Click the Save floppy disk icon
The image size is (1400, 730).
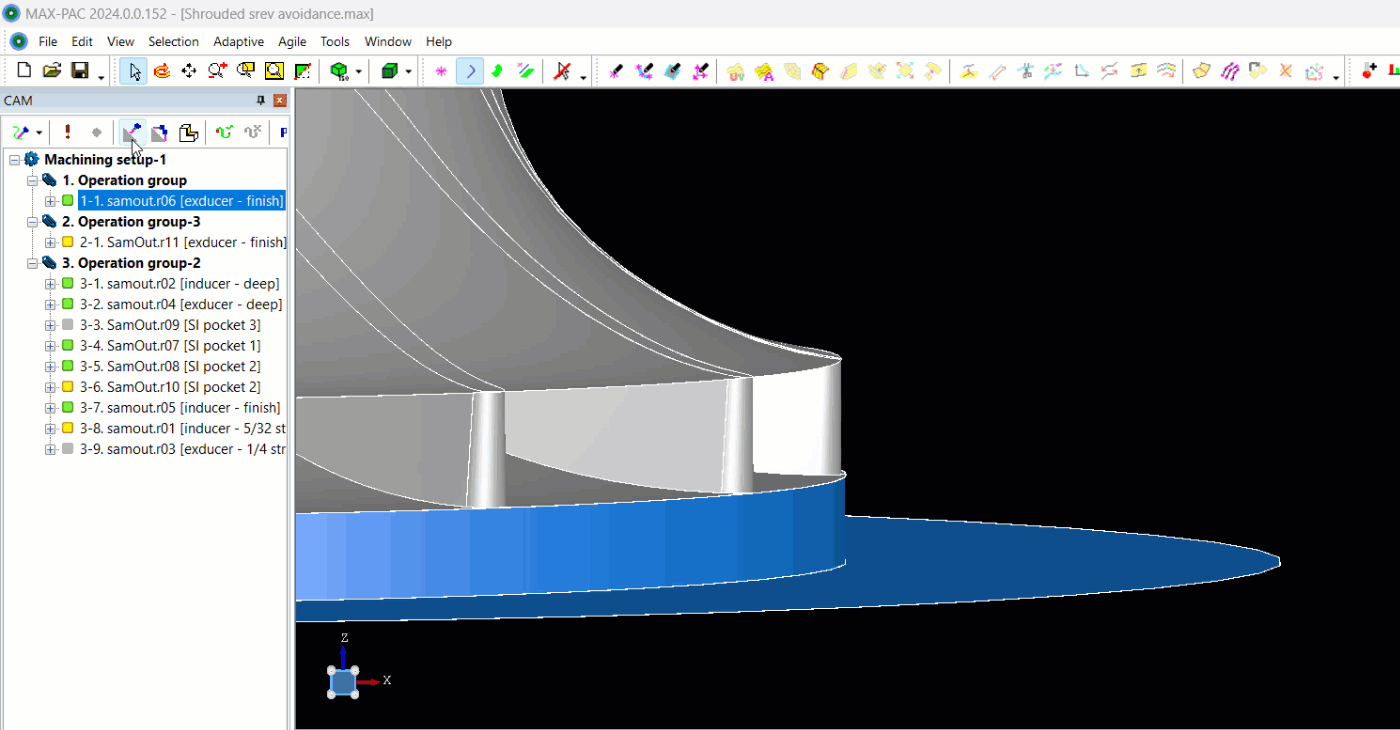79,71
